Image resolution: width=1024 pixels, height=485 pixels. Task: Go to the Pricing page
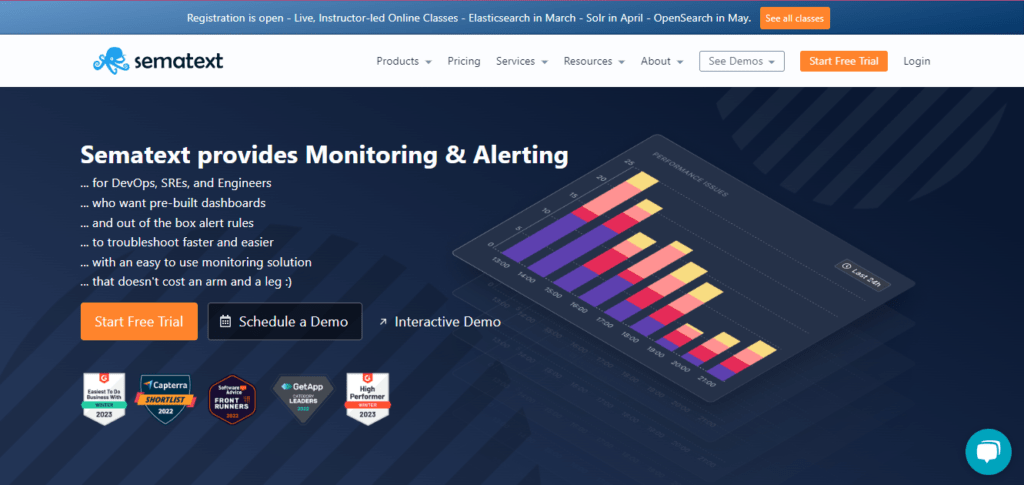[464, 61]
